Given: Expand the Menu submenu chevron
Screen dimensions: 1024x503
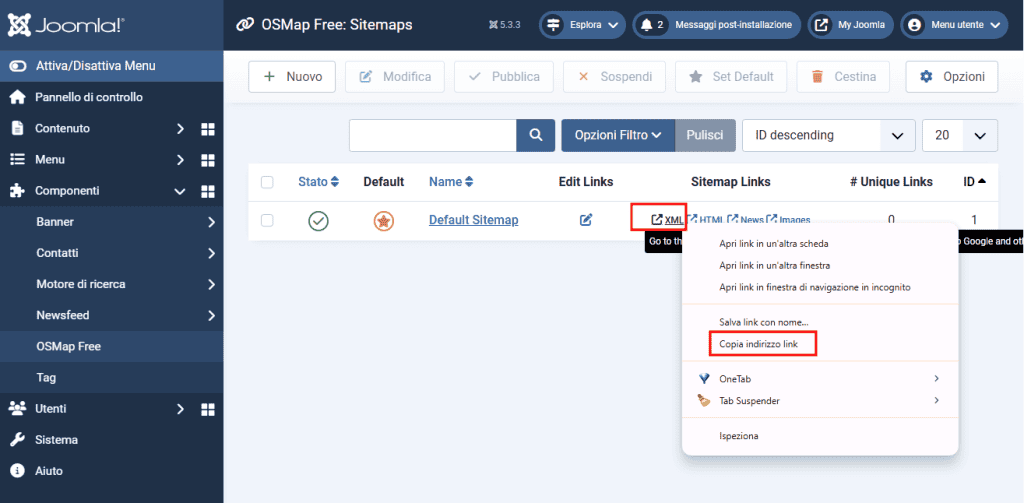Looking at the screenshot, I should click(181, 160).
